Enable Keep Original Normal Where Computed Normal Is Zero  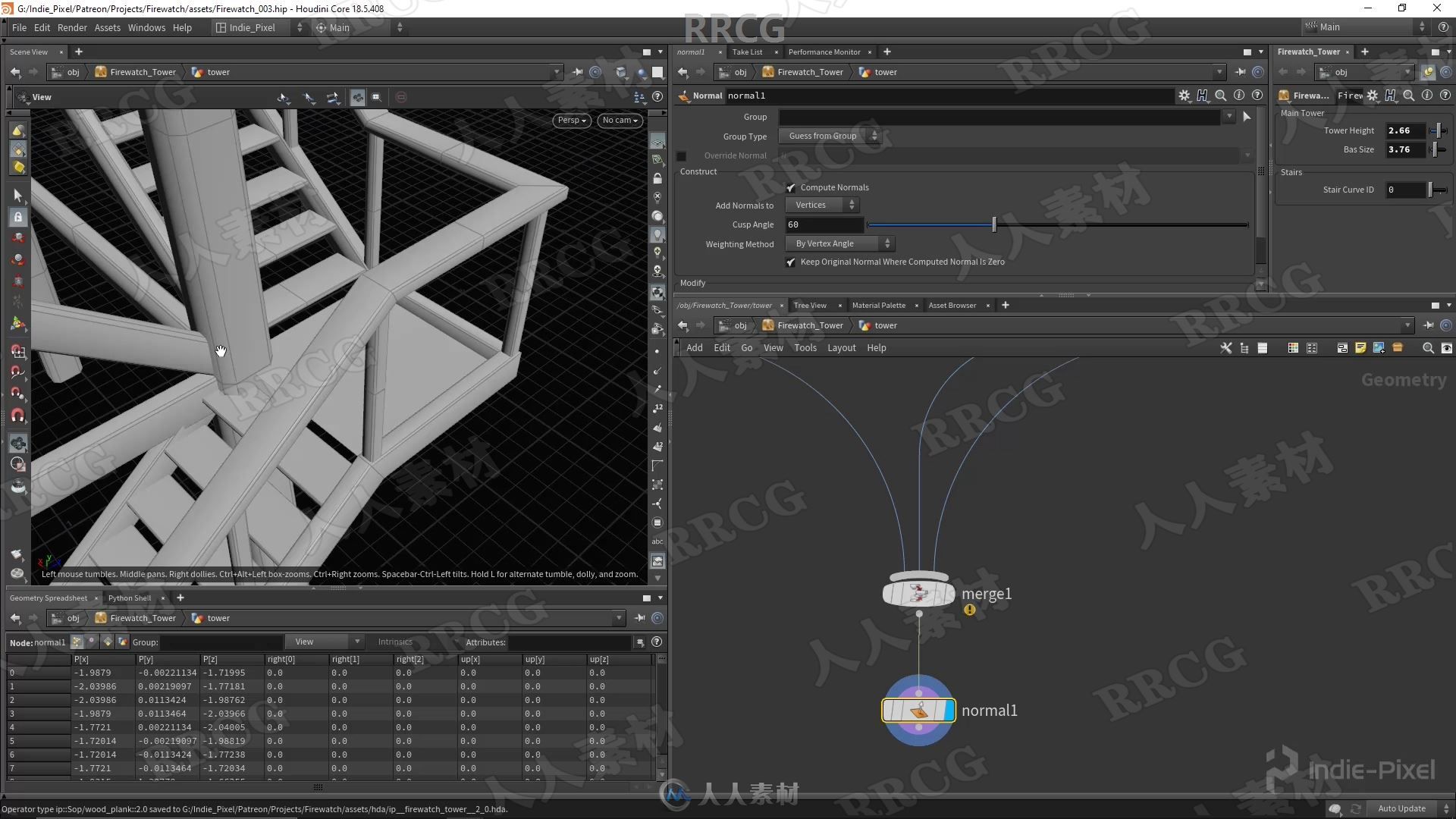click(791, 262)
